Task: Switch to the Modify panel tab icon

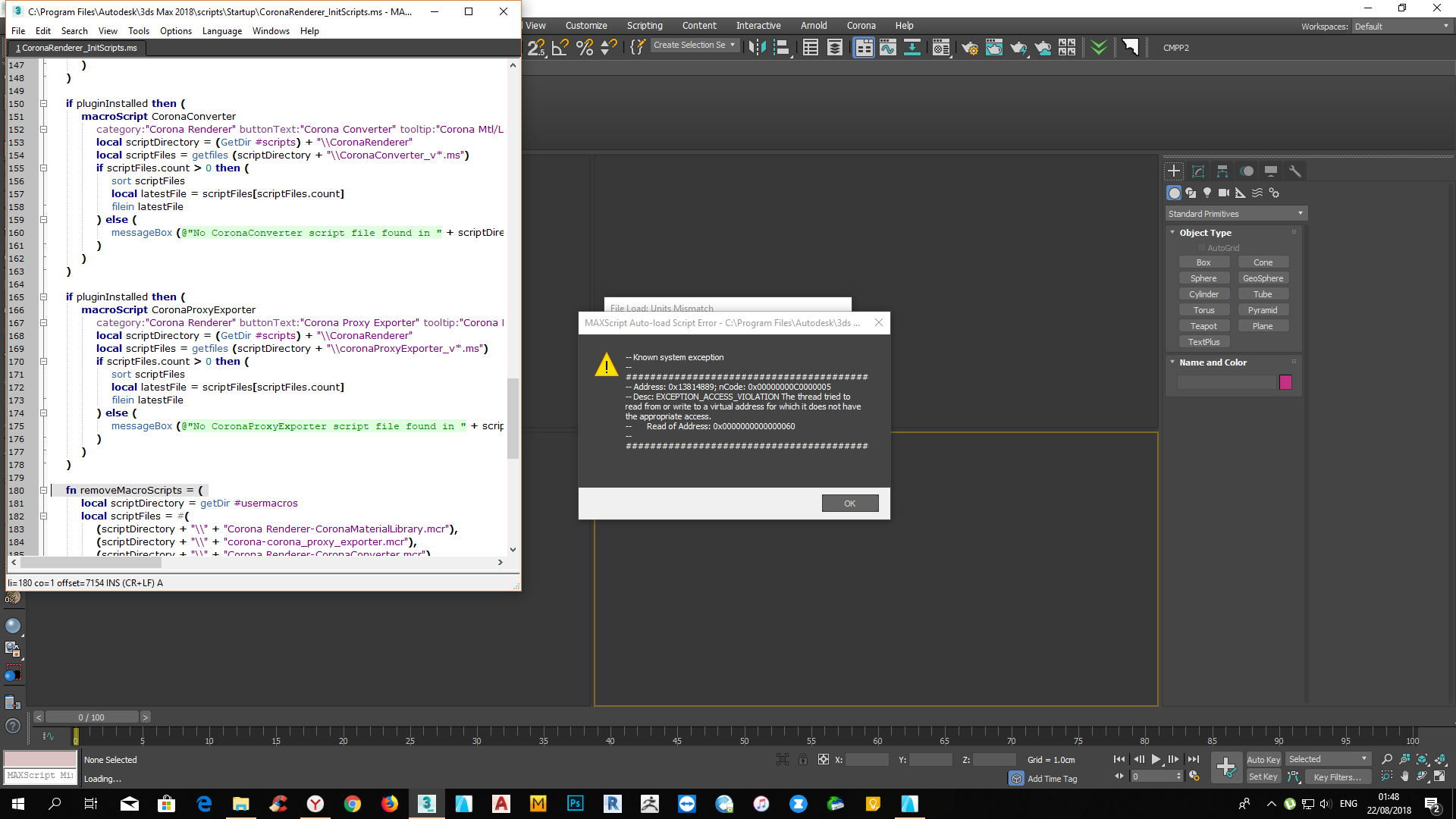Action: (x=1198, y=171)
